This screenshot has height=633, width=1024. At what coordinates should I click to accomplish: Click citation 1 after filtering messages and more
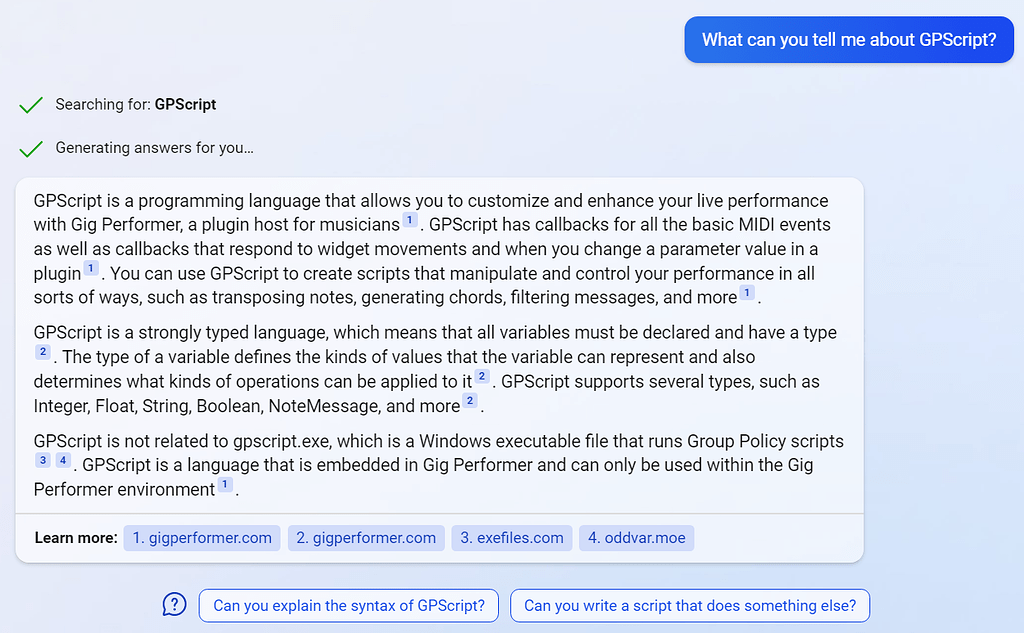pos(746,292)
